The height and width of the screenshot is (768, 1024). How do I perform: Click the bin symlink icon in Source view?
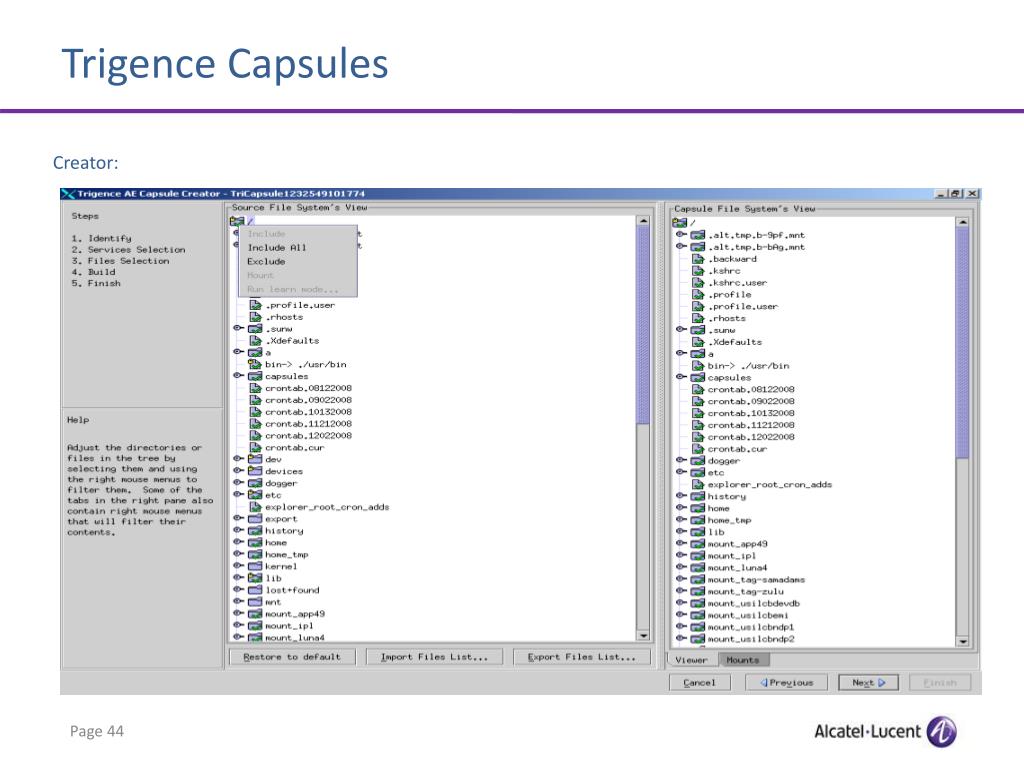click(255, 364)
